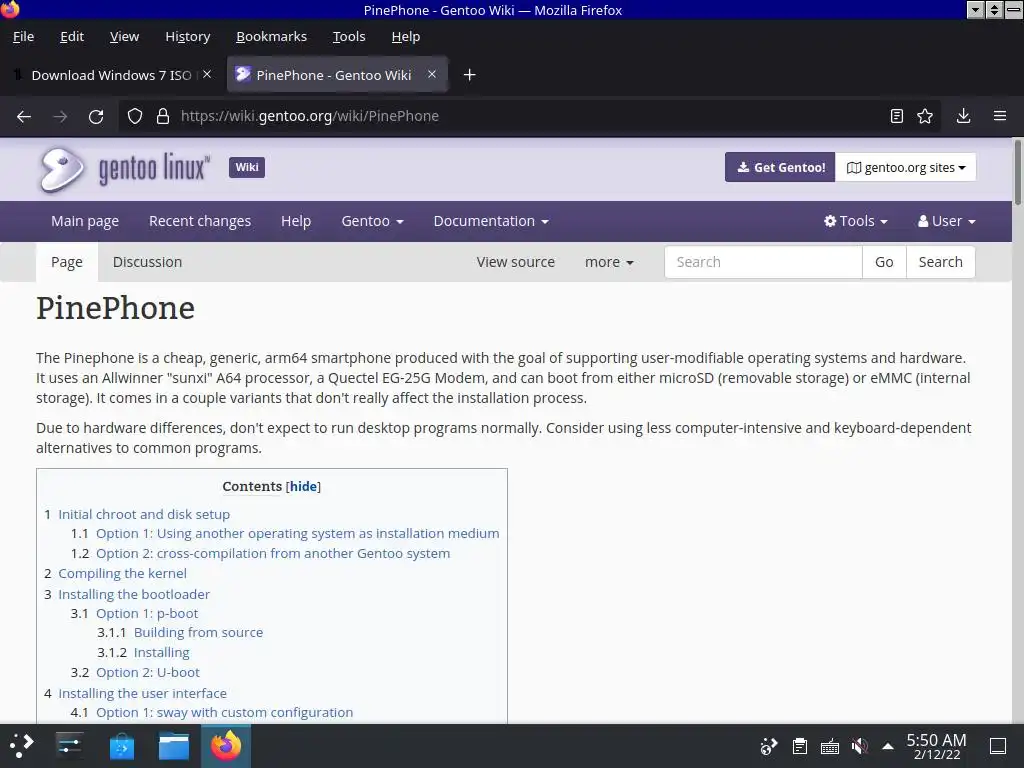Jump to Building from source section

(x=199, y=633)
